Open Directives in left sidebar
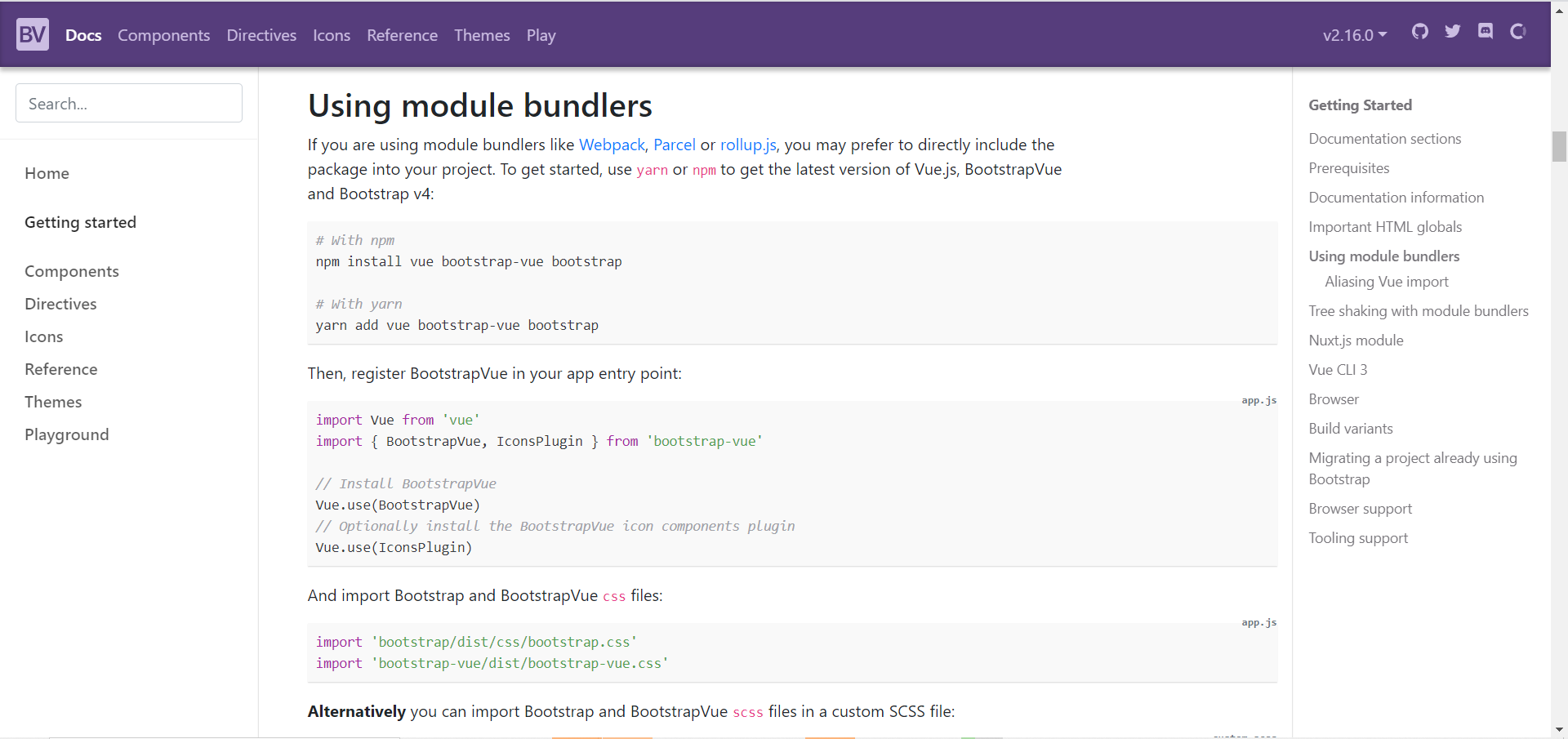Image resolution: width=1568 pixels, height=739 pixels. point(60,304)
